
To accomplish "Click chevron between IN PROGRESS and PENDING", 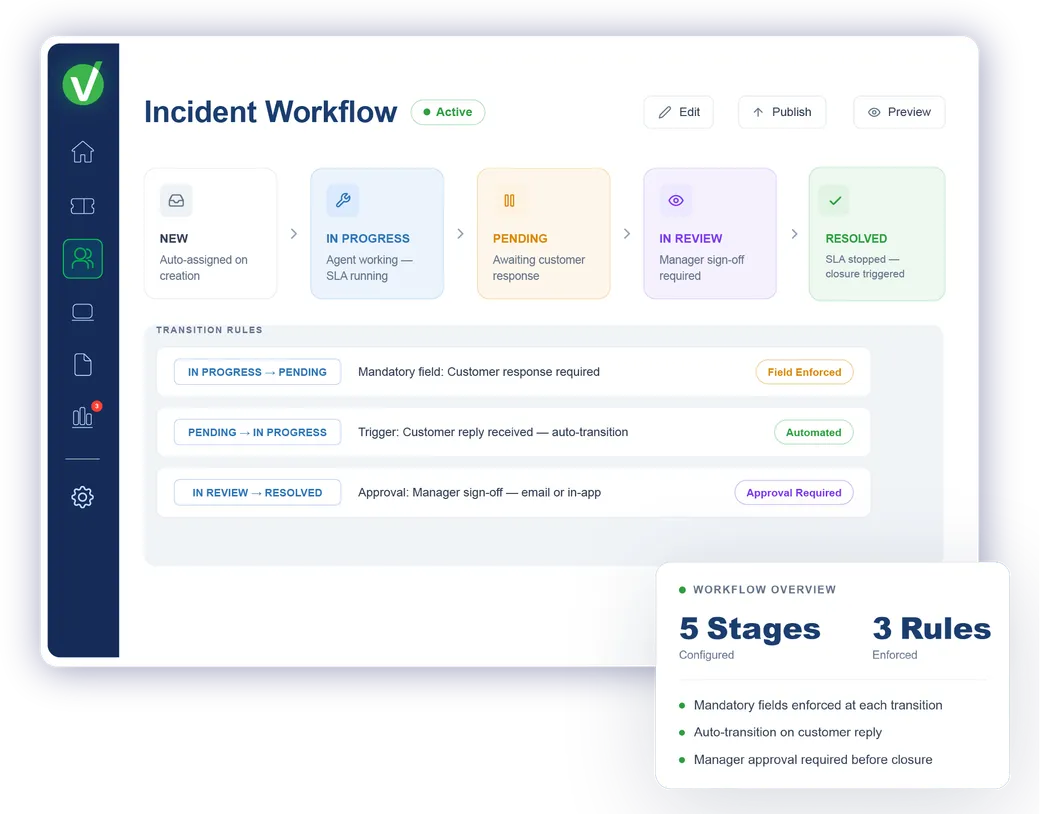I will 460,234.
